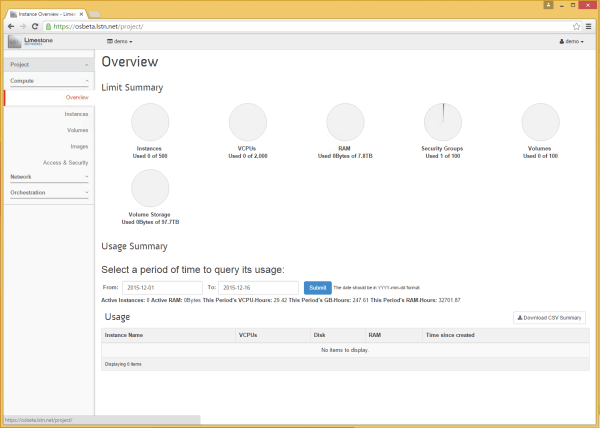The image size is (600, 428).
Task: Click the browser back arrow
Action: pyautogui.click(x=11, y=26)
